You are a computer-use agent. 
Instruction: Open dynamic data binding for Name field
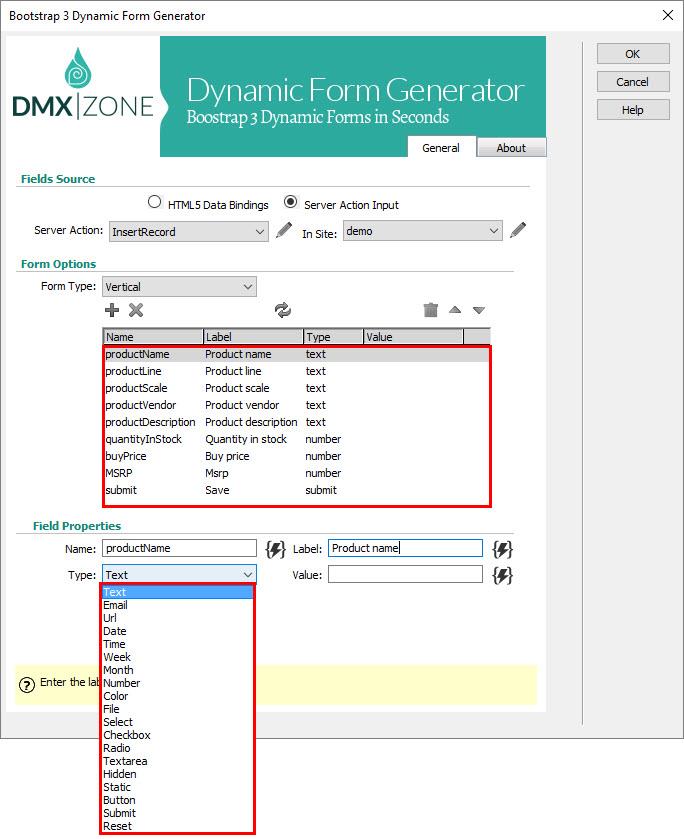(x=276, y=549)
